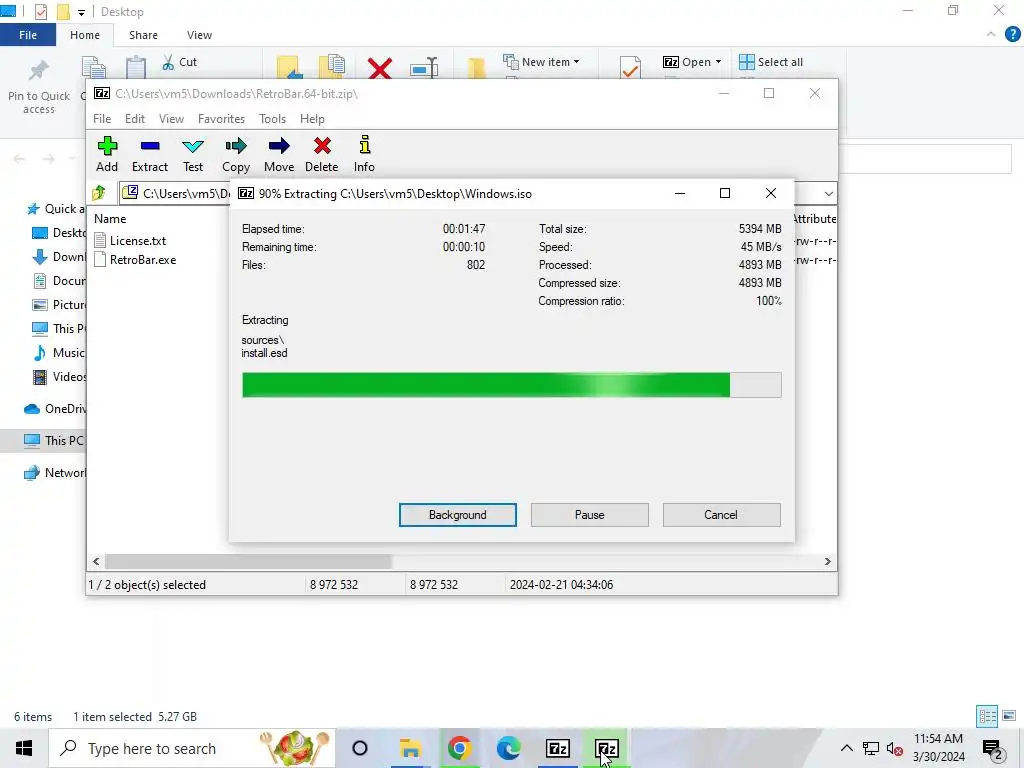The height and width of the screenshot is (768, 1024).
Task: Click the License.txt file icon
Action: [x=100, y=240]
